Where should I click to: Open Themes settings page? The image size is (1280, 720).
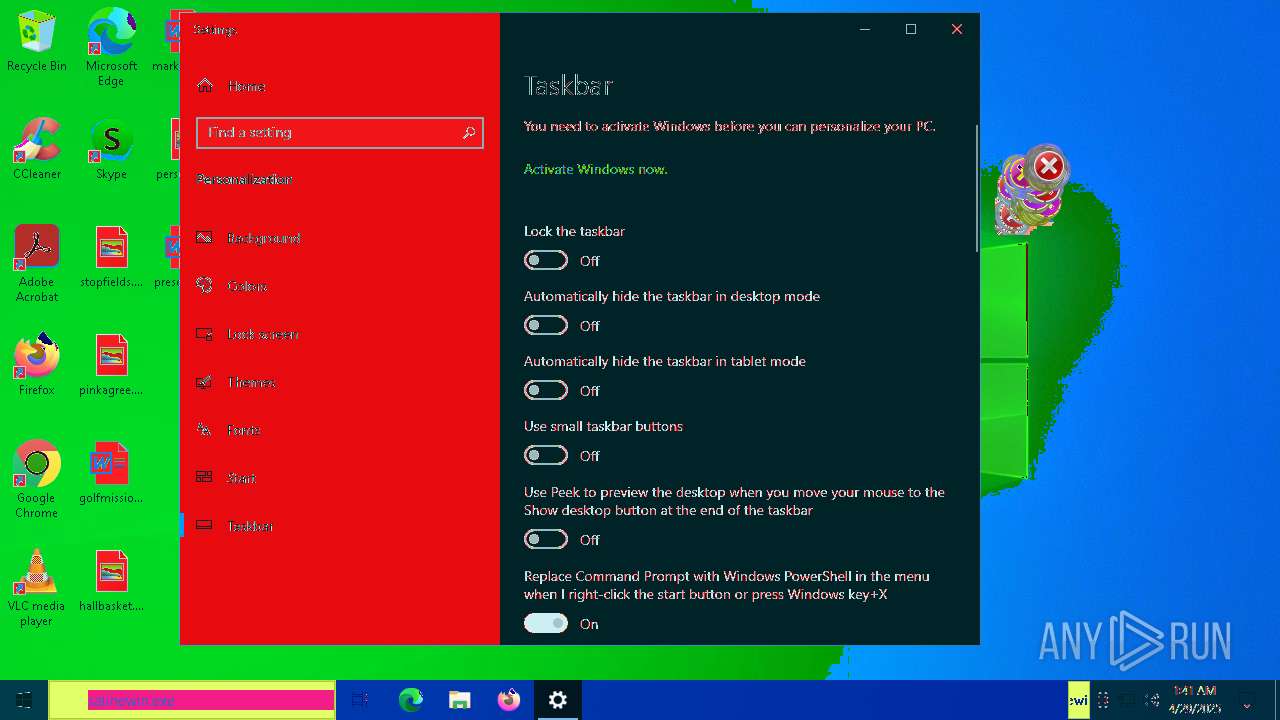tap(340, 382)
